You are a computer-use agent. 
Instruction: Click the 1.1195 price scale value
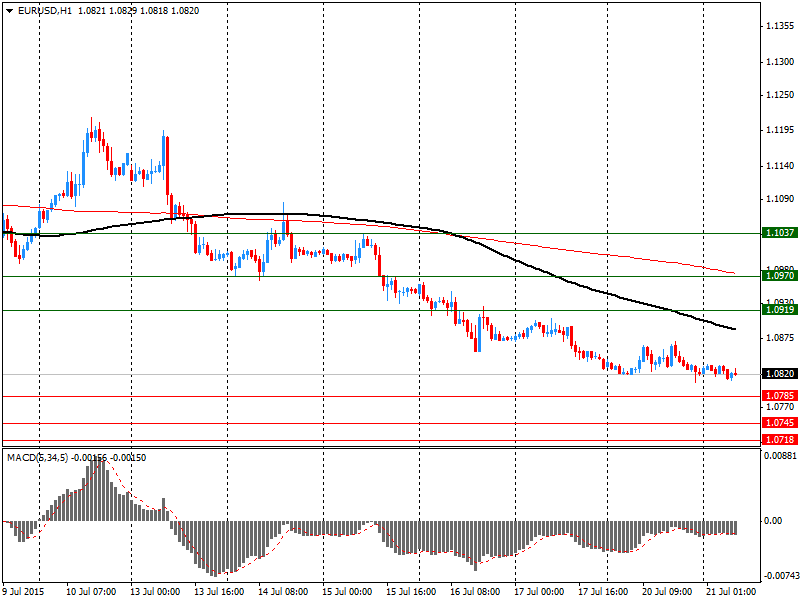click(780, 130)
